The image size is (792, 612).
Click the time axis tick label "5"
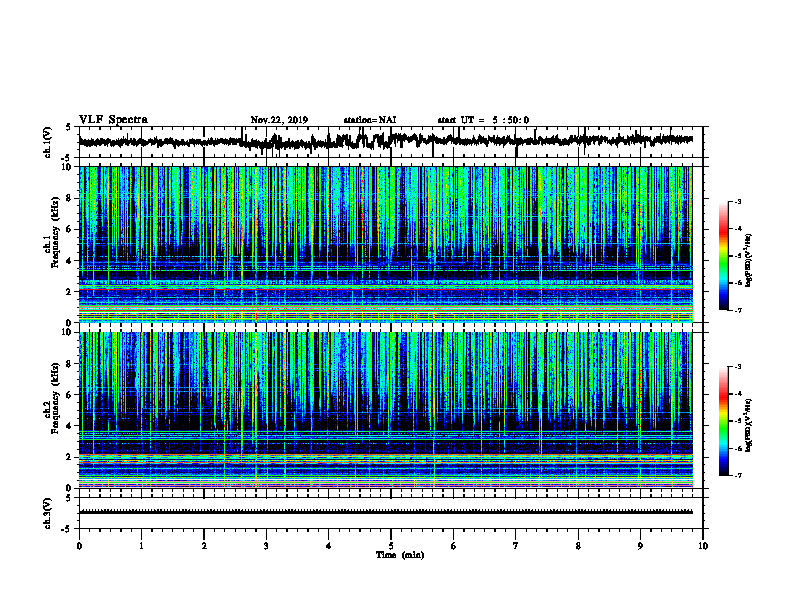391,546
